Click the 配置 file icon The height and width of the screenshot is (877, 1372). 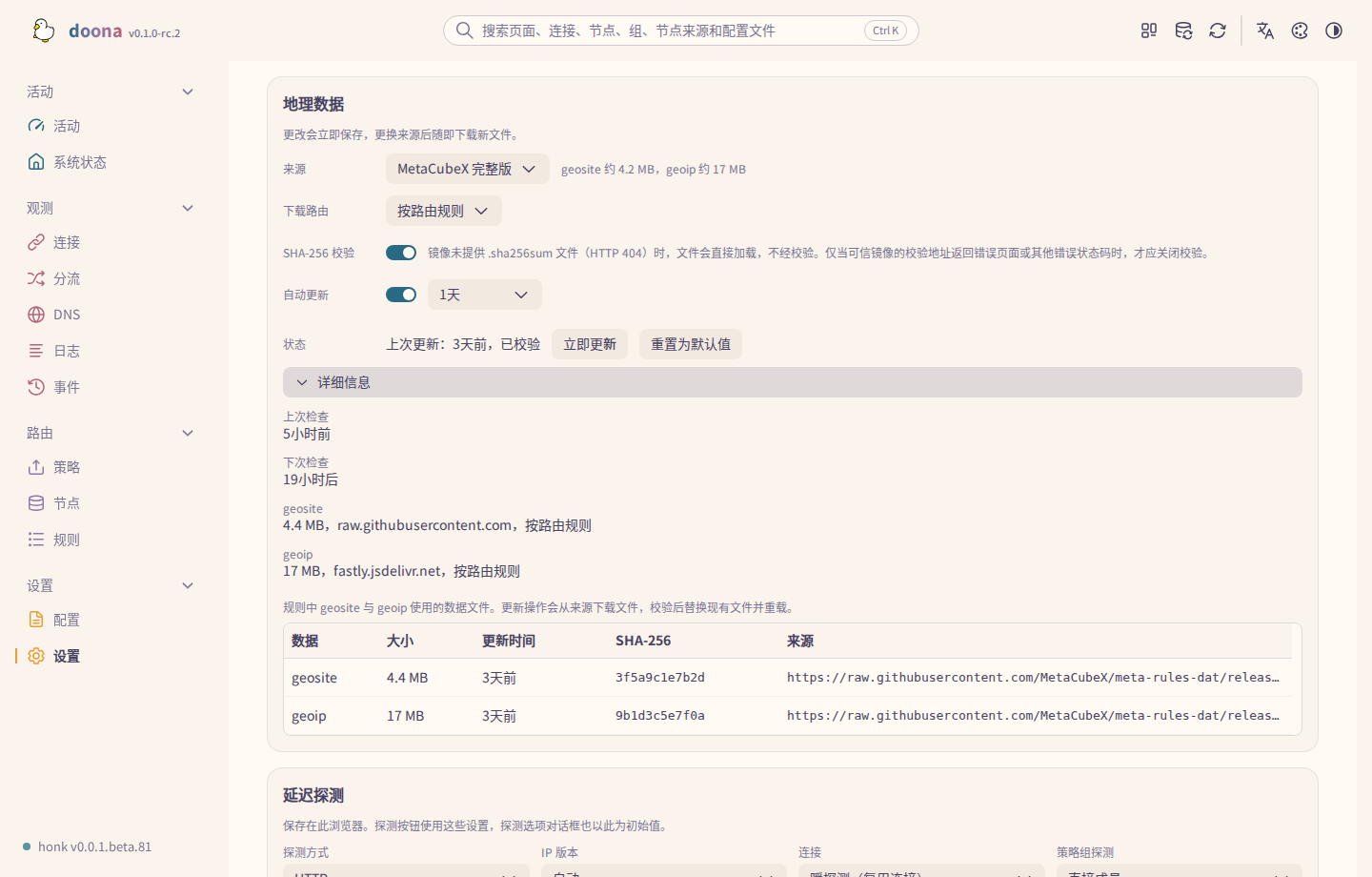click(36, 620)
